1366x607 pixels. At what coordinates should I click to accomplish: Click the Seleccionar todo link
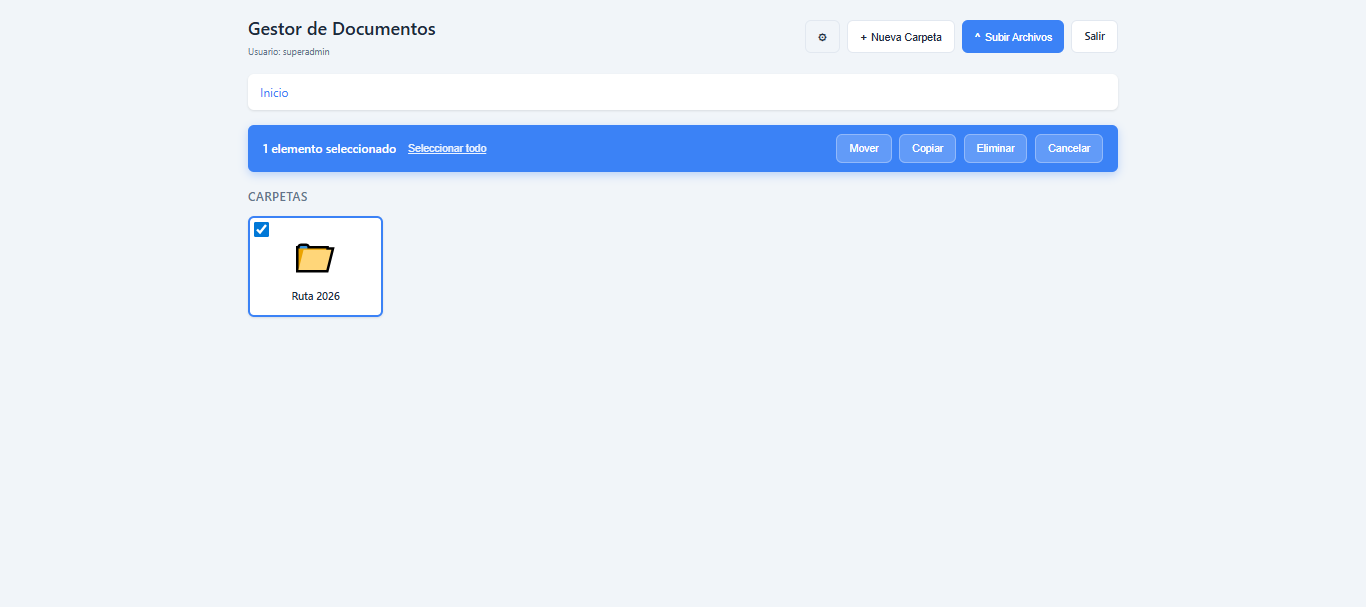(x=447, y=149)
